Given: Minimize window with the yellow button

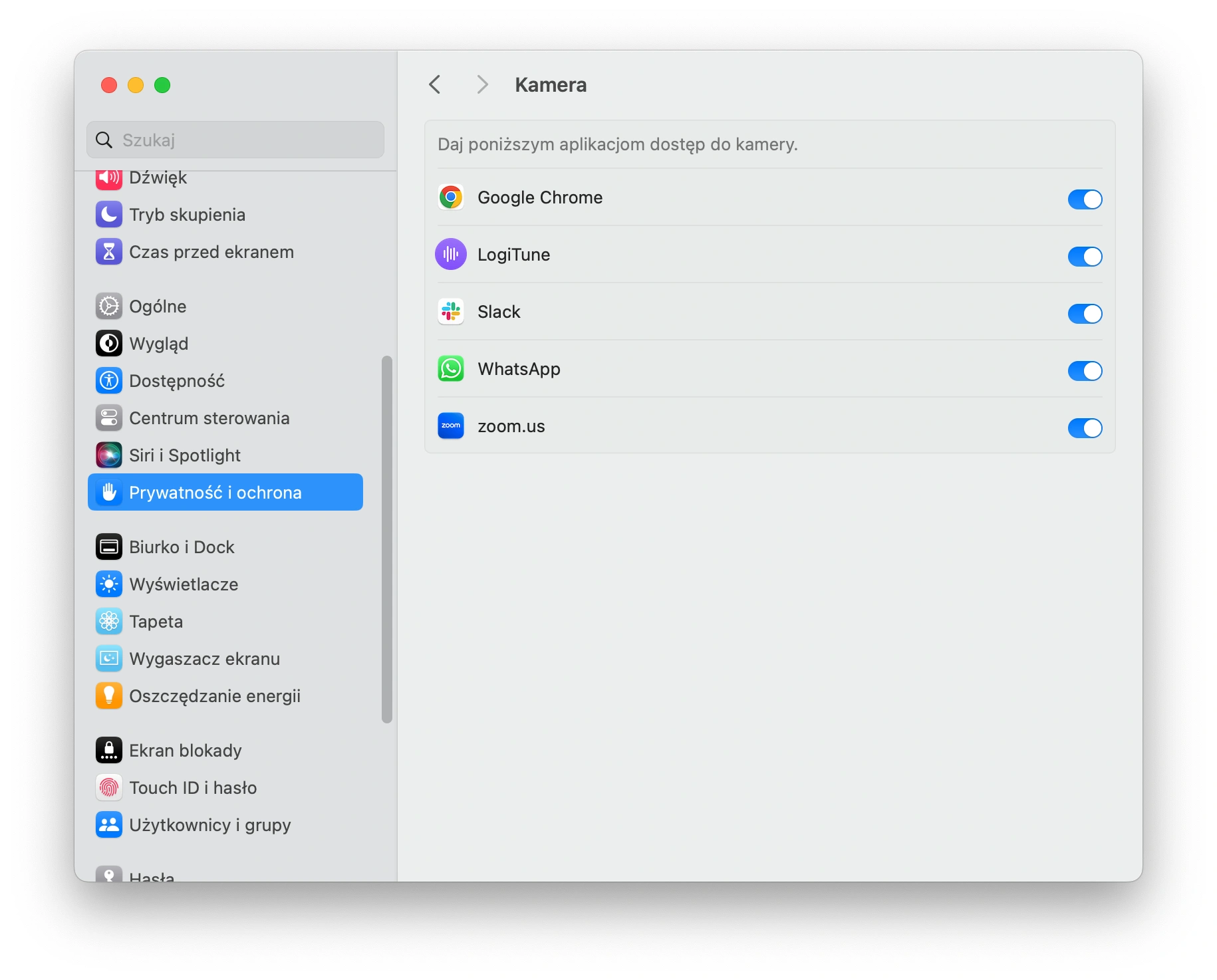Looking at the screenshot, I should coord(136,85).
